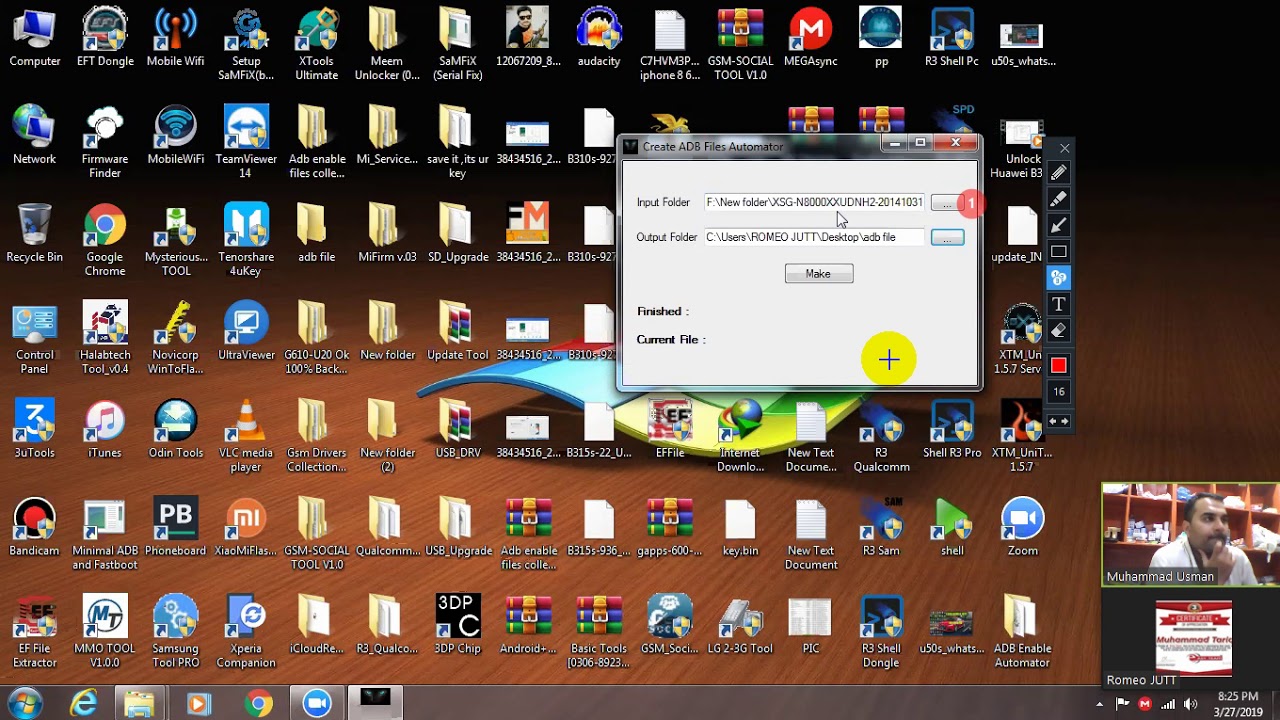Close the drawing toolbar with X

[1064, 148]
